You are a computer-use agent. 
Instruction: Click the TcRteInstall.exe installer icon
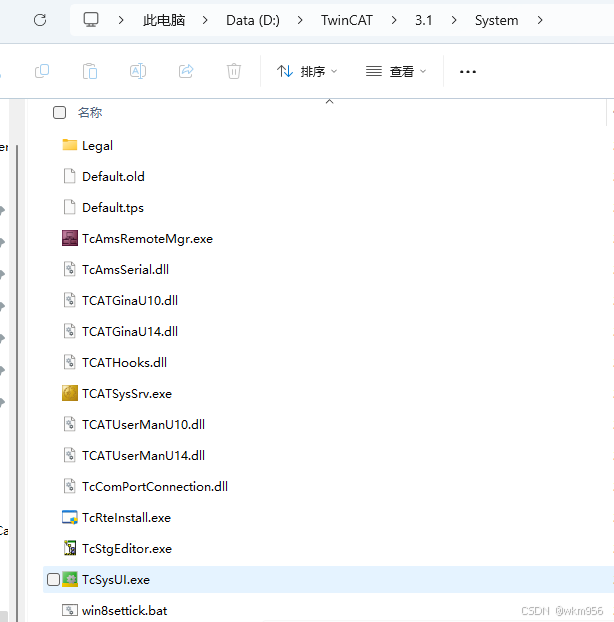click(70, 518)
